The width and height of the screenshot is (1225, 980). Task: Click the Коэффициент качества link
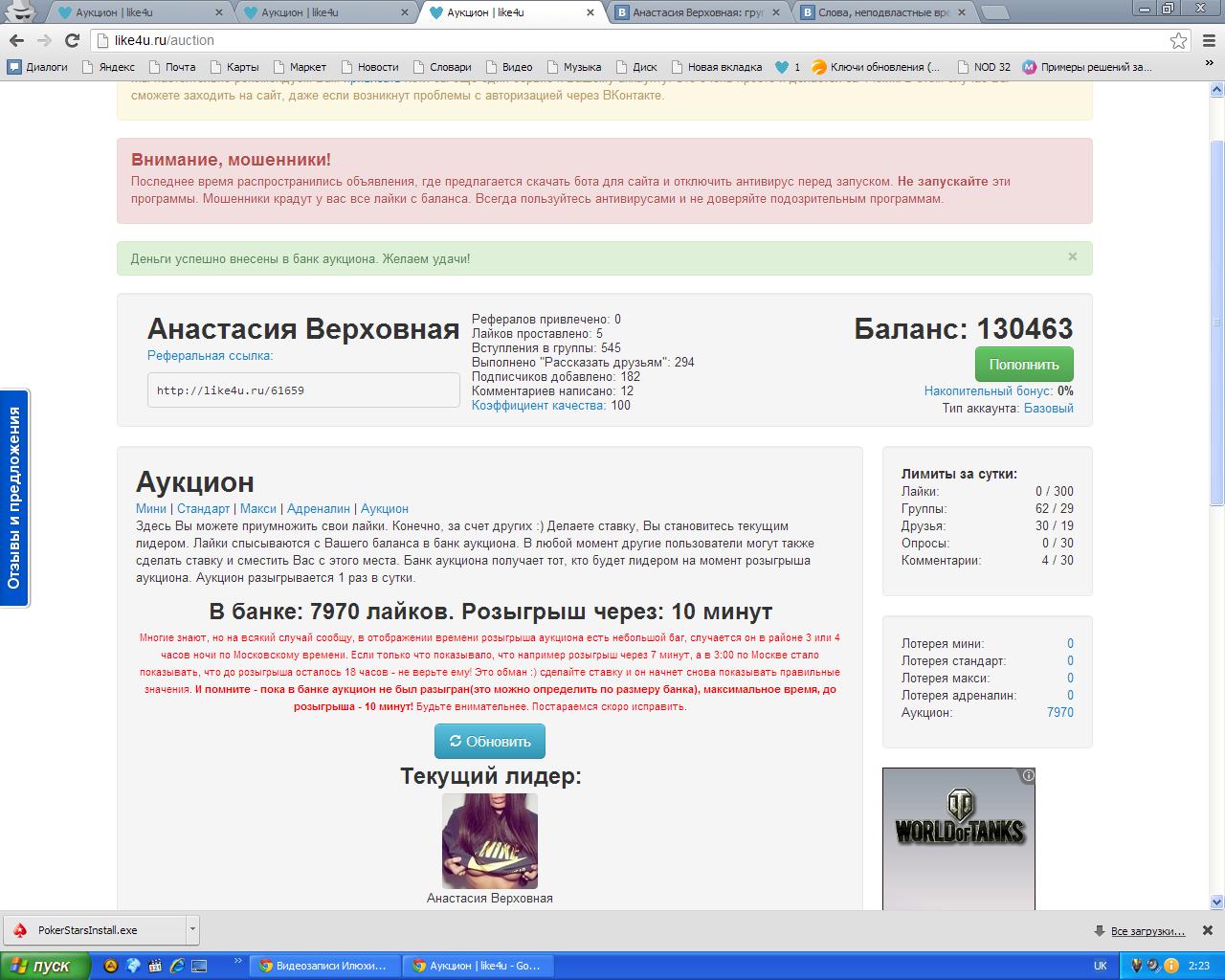pos(539,405)
